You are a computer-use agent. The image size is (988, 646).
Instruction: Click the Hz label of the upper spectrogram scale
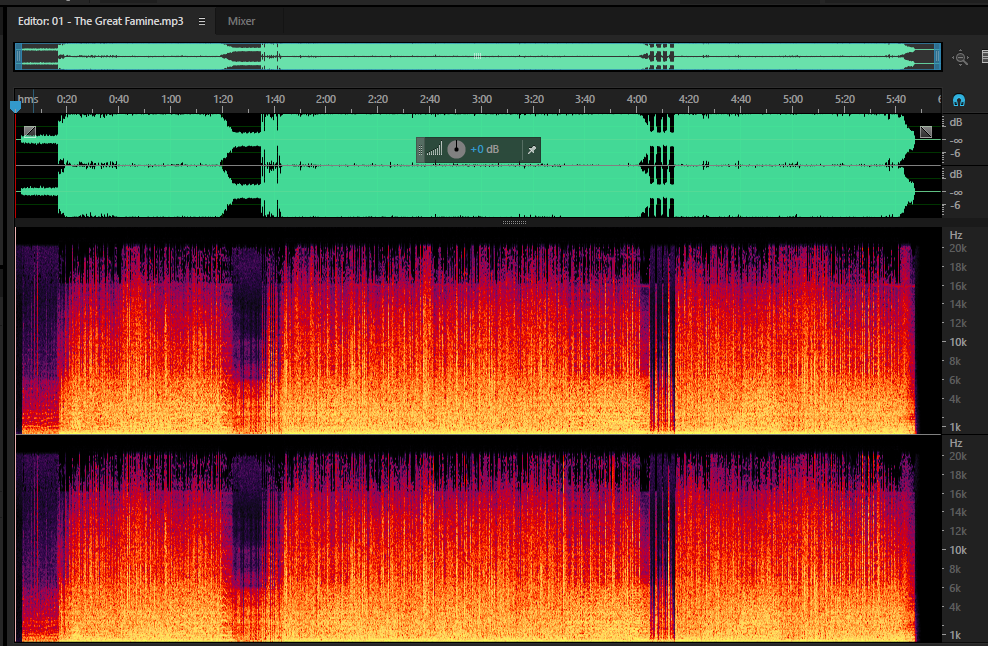click(x=956, y=235)
